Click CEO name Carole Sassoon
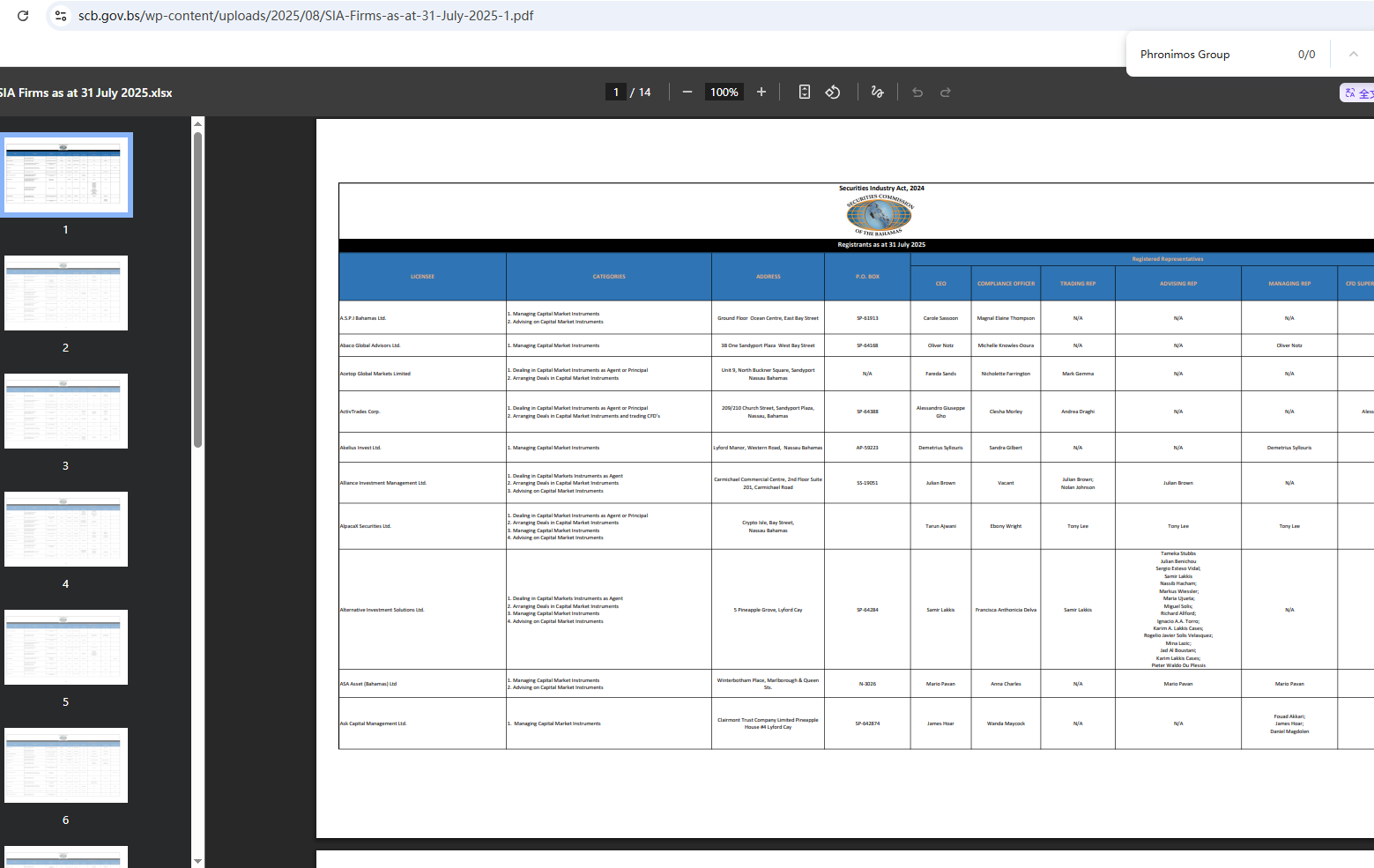 tap(940, 318)
